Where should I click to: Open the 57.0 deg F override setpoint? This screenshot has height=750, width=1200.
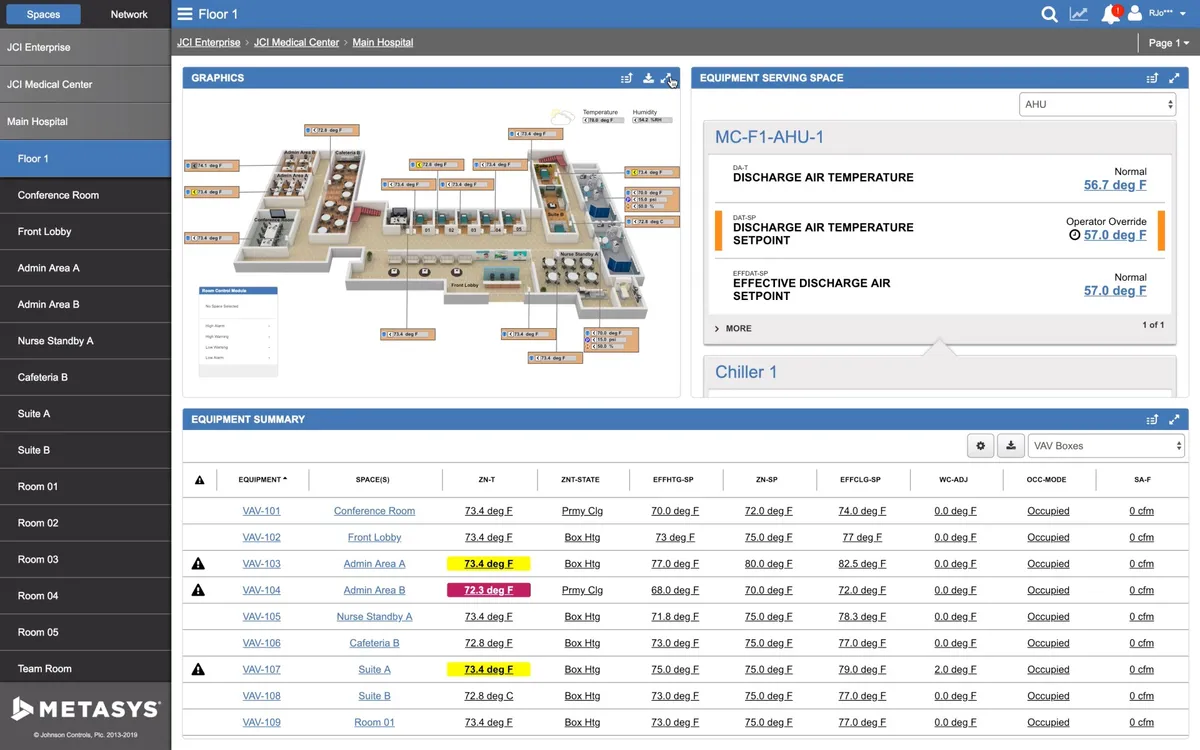pos(1115,235)
